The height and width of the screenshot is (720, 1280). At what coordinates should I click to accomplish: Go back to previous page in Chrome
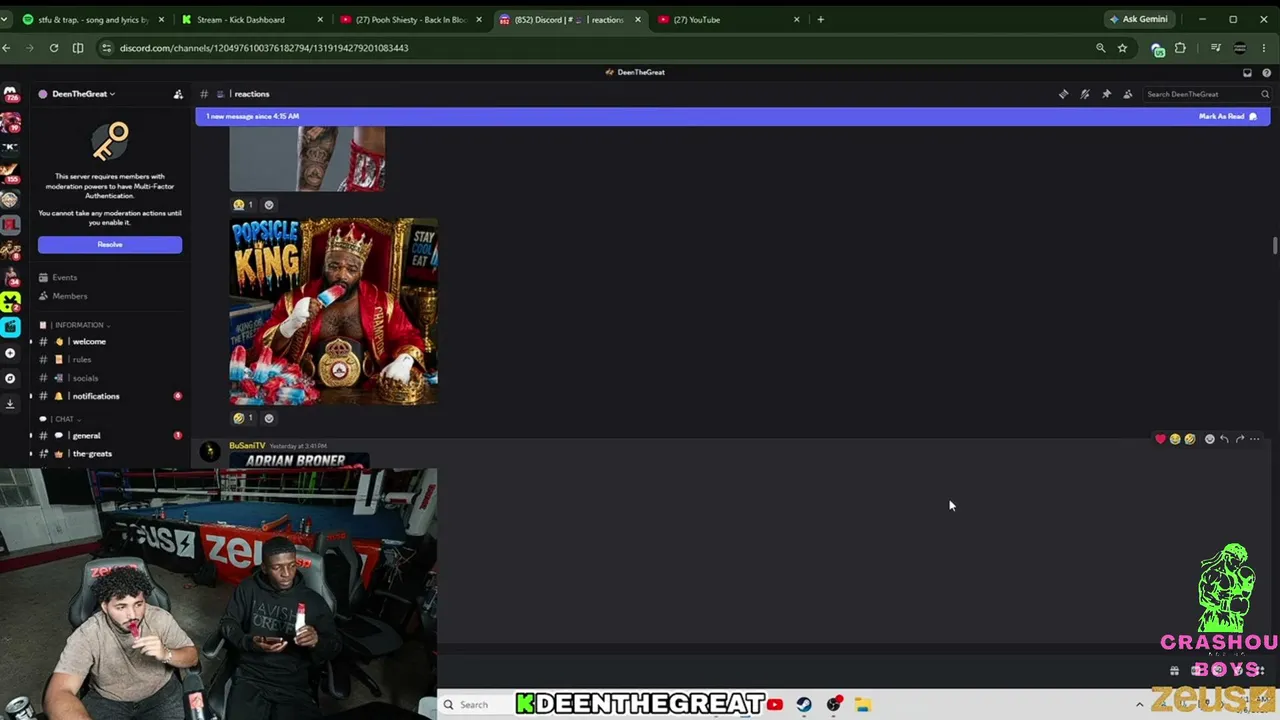pyautogui.click(x=6, y=48)
